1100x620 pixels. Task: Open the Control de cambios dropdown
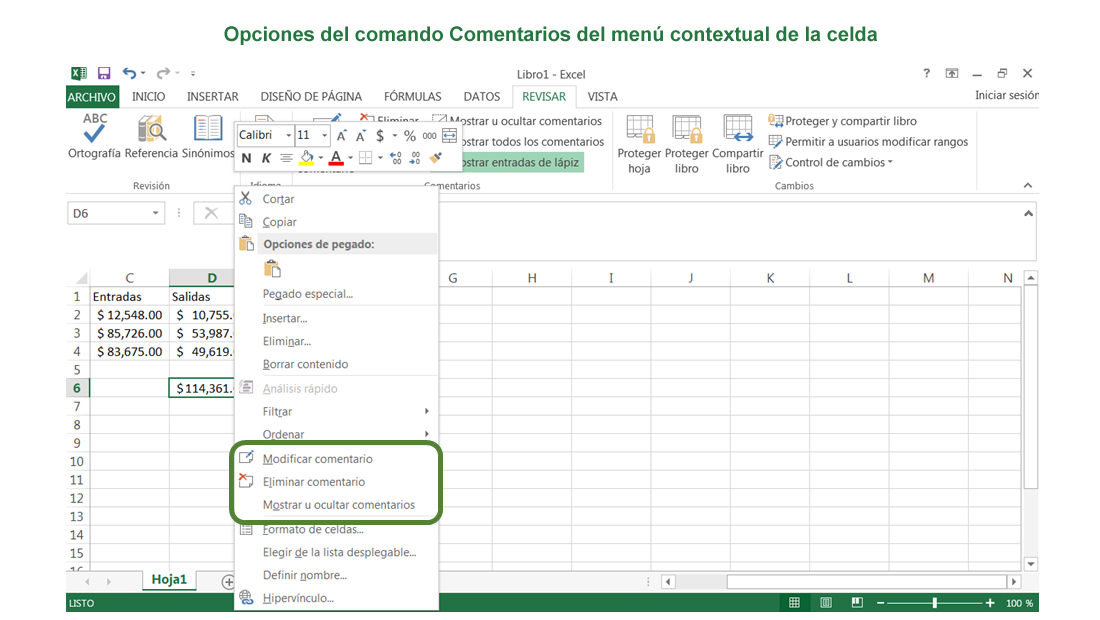tap(833, 163)
